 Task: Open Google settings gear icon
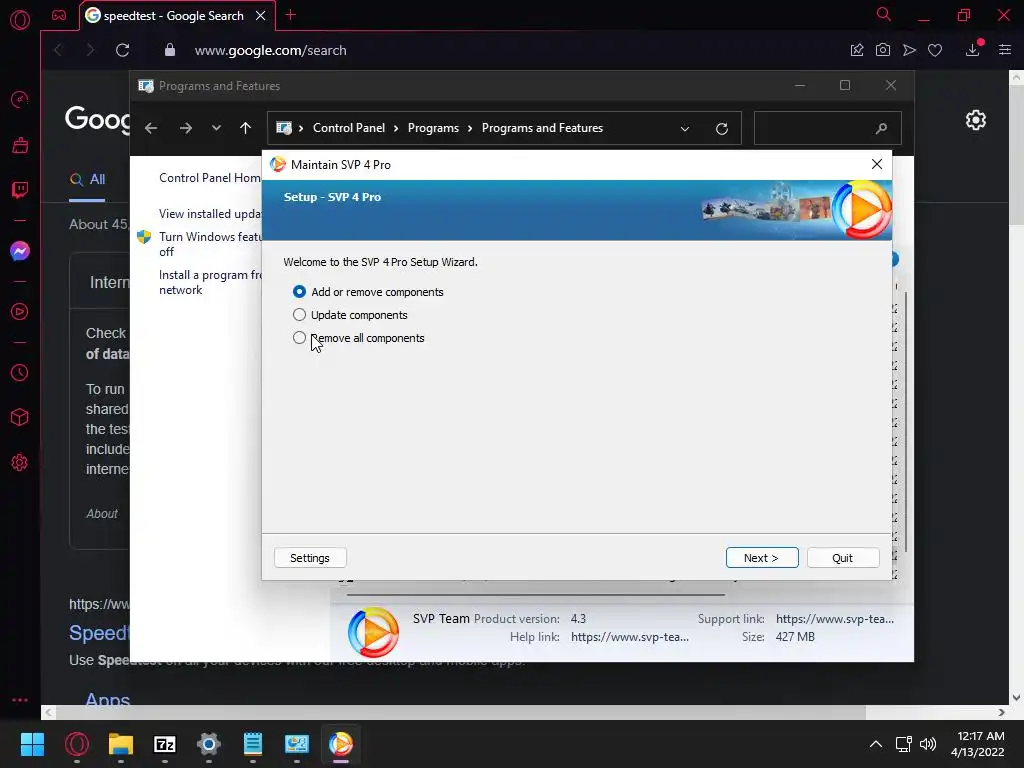[x=976, y=120]
